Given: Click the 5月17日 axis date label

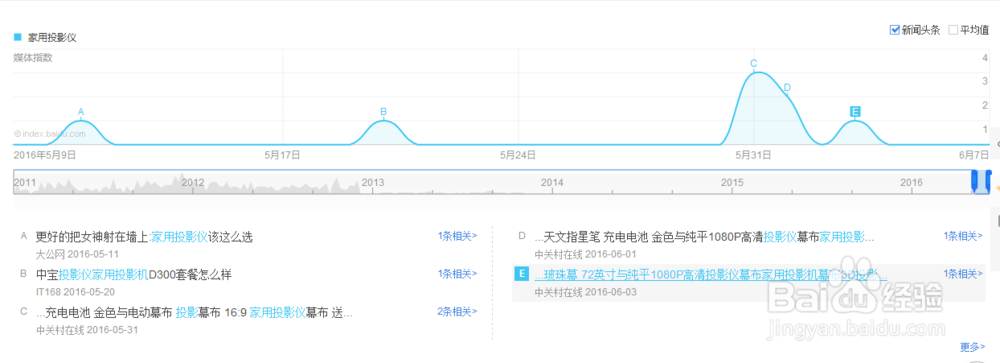Looking at the screenshot, I should point(283,154).
